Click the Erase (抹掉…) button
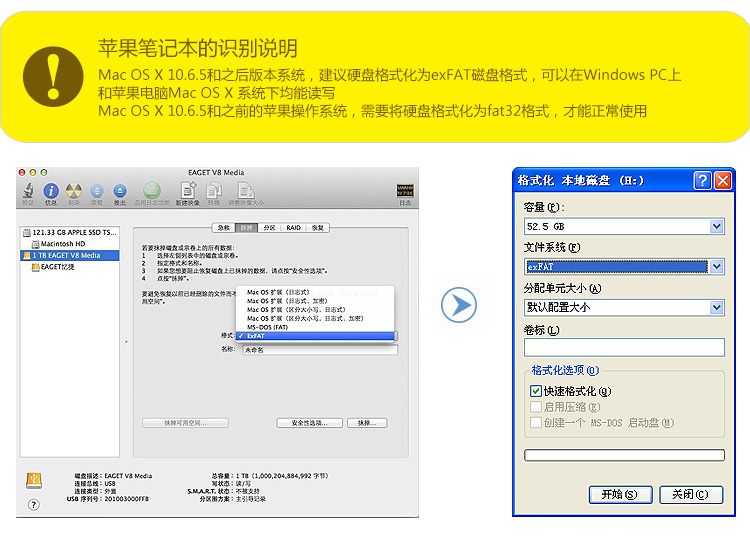Screen dimensions: 750x536 click(x=367, y=423)
